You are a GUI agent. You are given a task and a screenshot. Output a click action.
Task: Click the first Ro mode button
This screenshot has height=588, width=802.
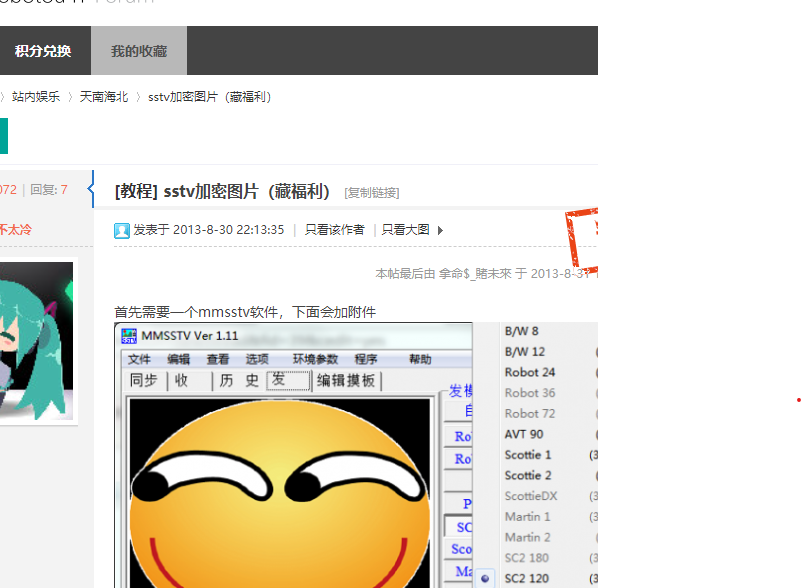click(459, 436)
